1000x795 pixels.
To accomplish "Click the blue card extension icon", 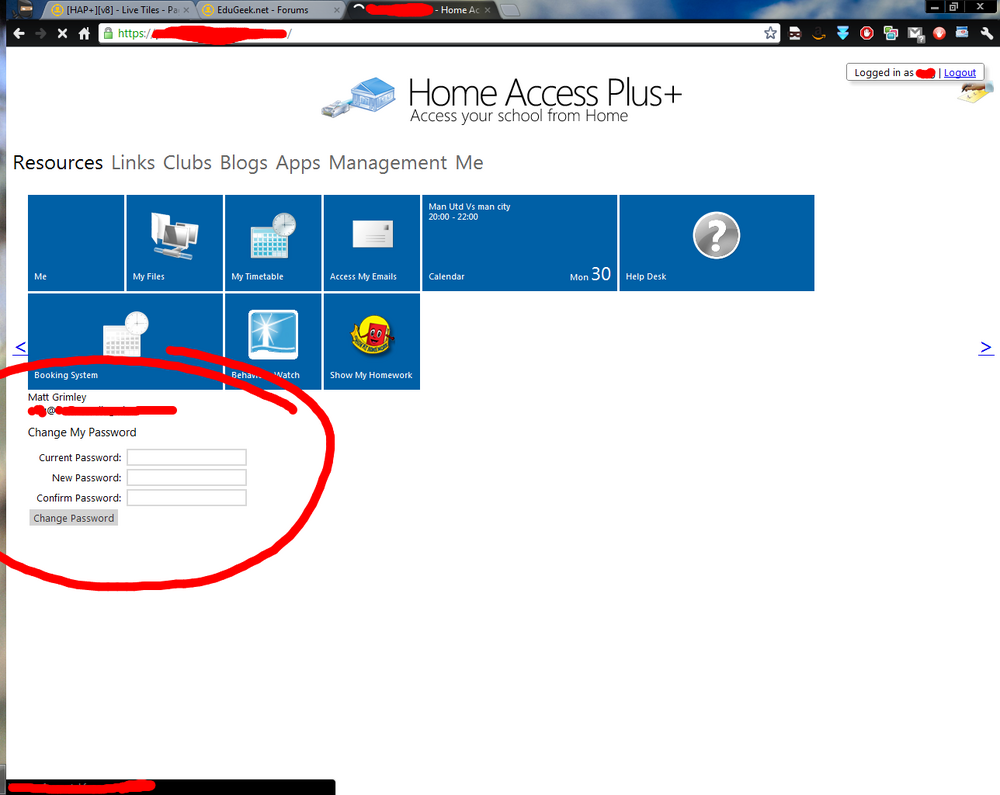I will pos(962,33).
